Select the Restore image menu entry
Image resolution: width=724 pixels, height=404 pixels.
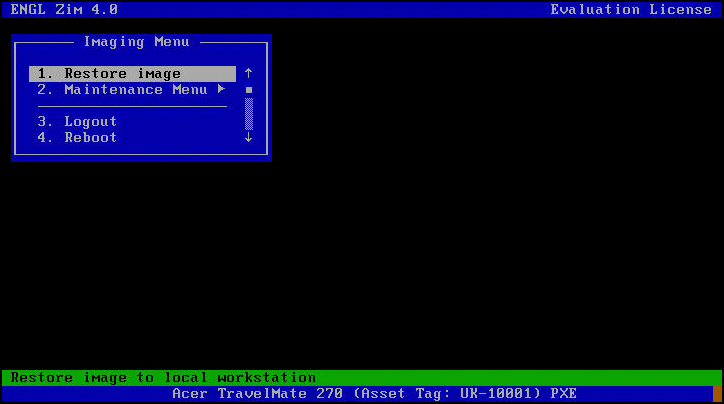point(132,74)
